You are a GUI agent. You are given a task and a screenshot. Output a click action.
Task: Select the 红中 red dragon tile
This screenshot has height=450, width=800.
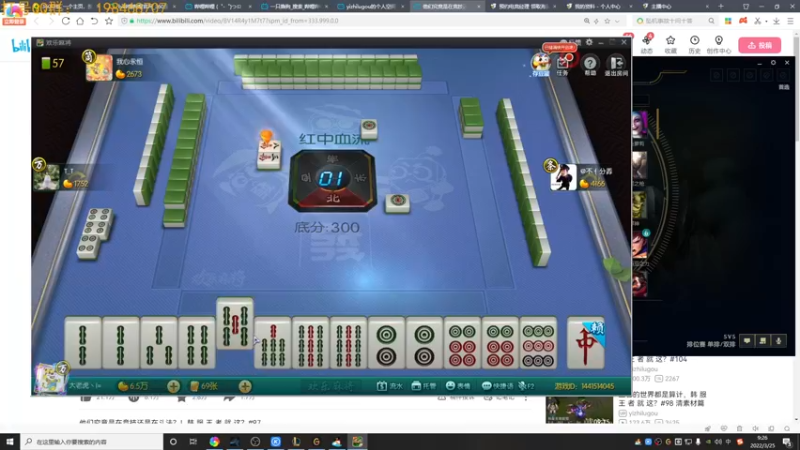coord(586,342)
